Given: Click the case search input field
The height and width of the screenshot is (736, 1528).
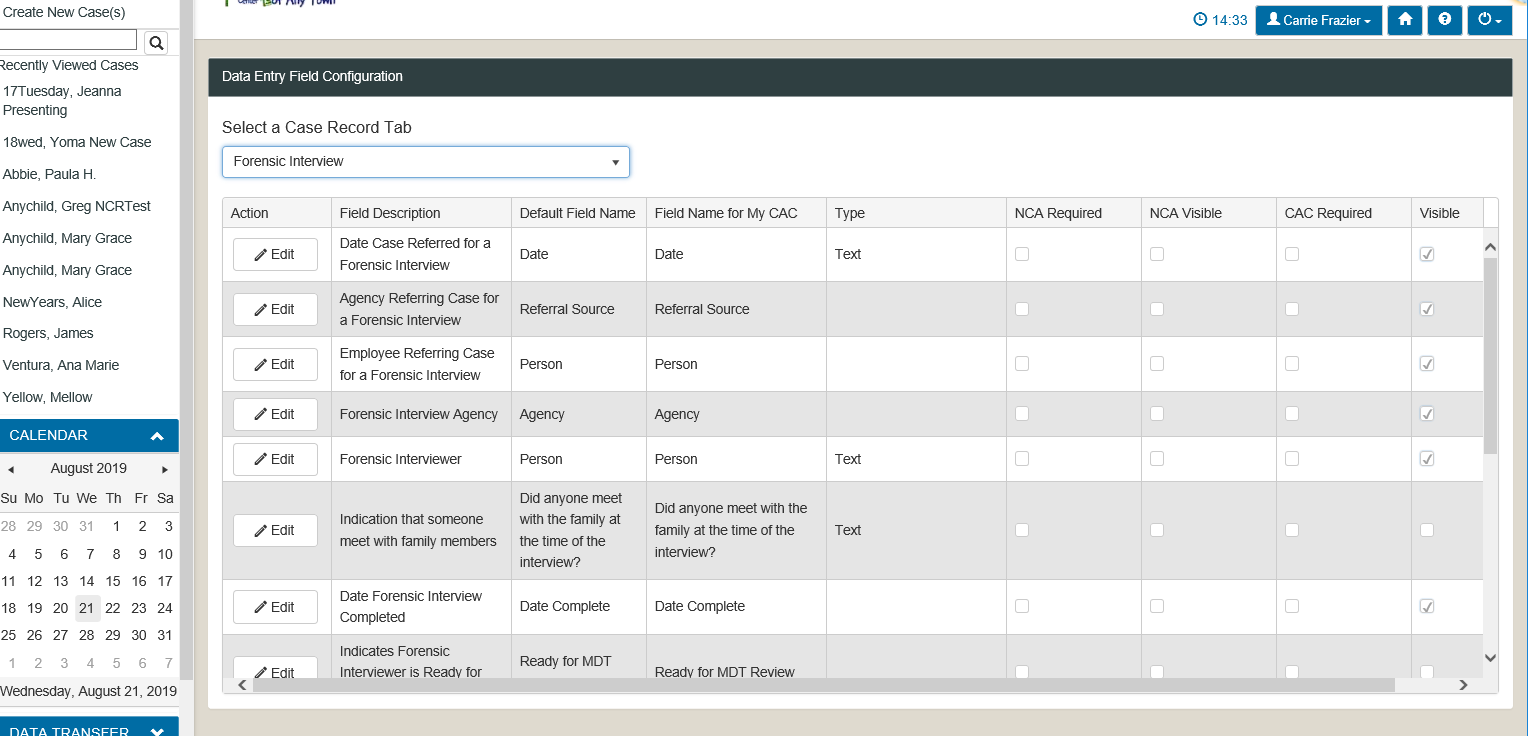Looking at the screenshot, I should 68,40.
